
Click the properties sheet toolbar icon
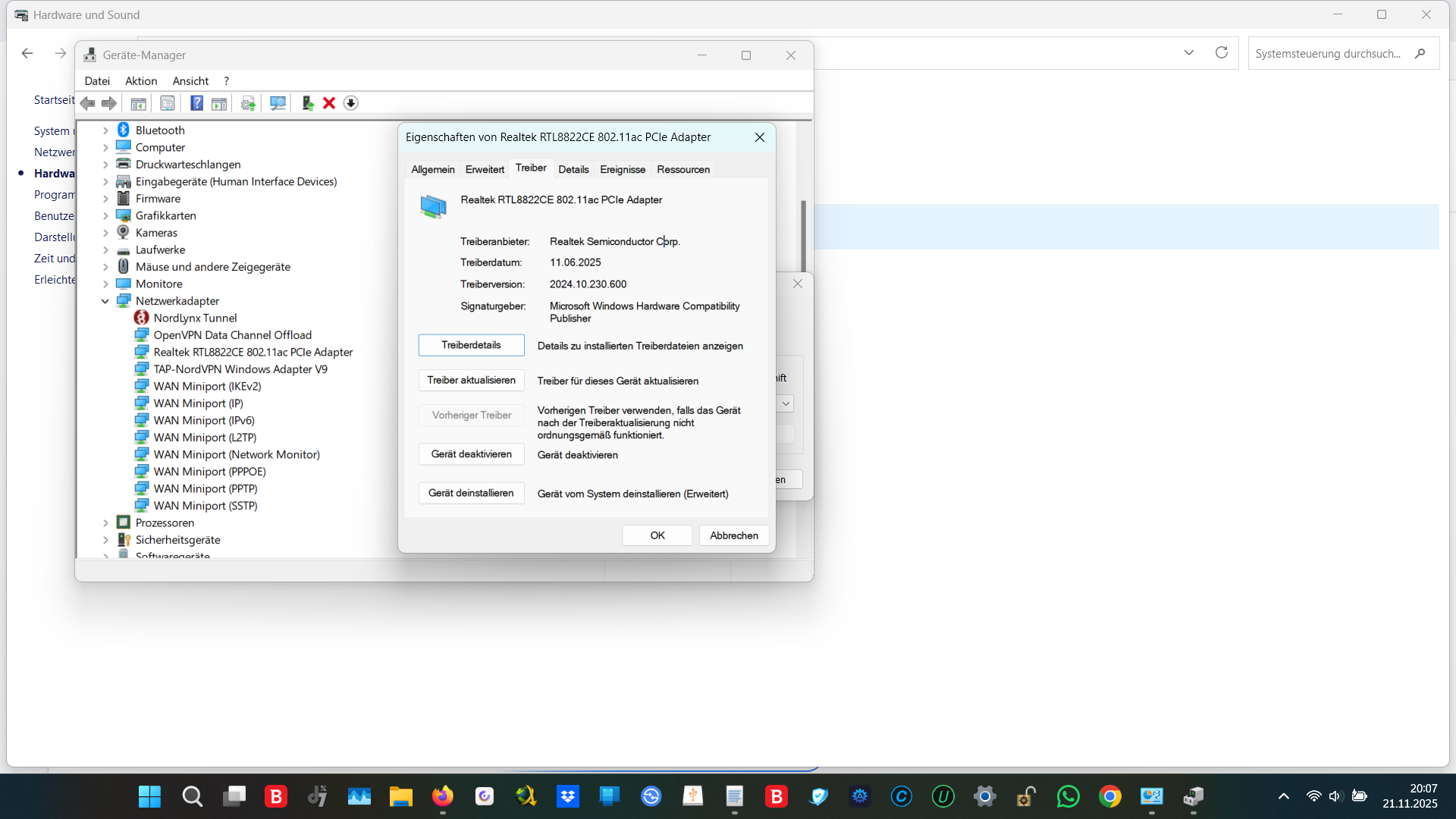pyautogui.click(x=168, y=103)
